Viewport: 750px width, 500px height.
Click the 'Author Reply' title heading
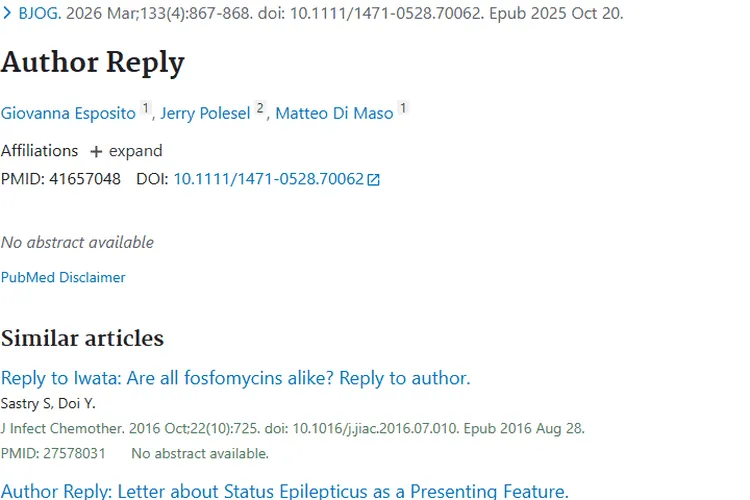(93, 63)
